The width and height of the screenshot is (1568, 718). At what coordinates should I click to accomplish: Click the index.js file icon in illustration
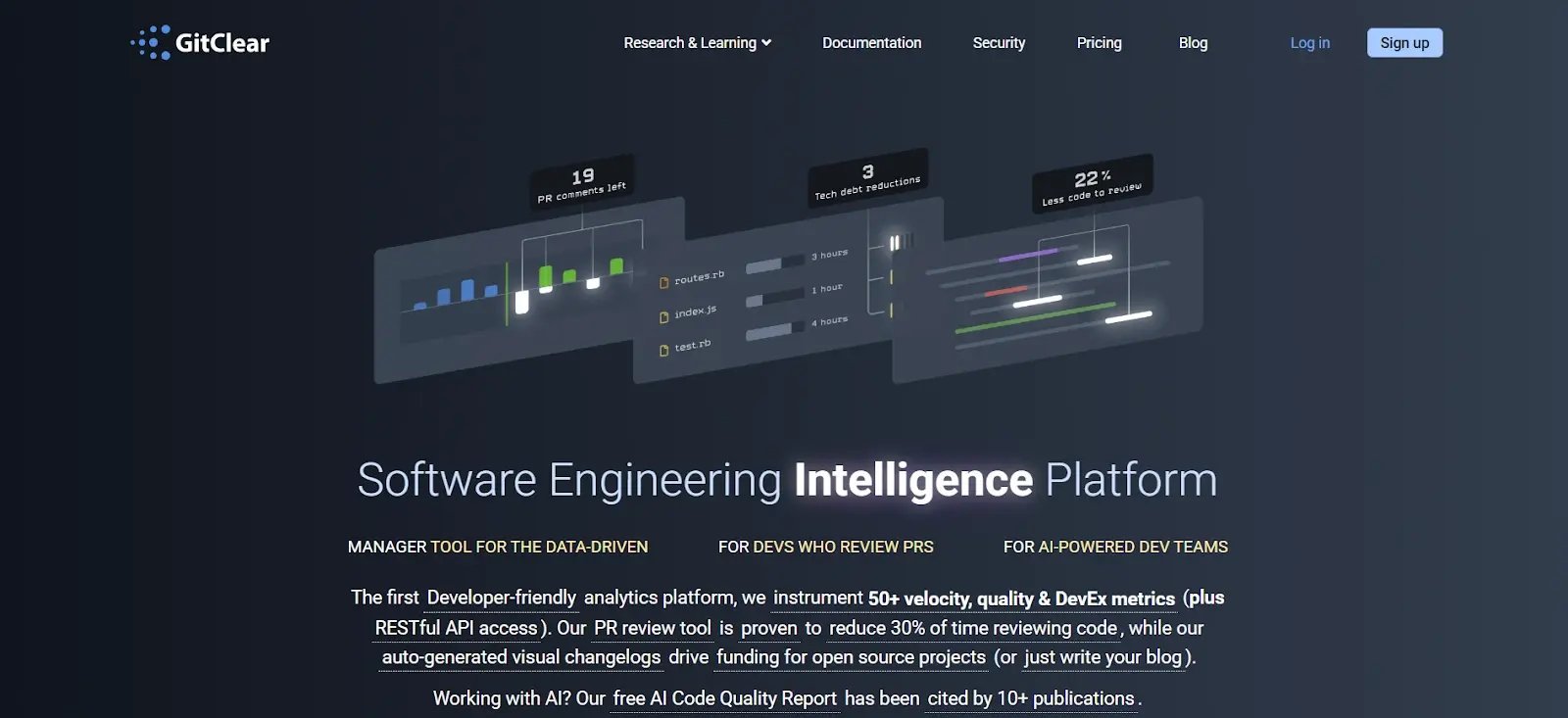[664, 317]
